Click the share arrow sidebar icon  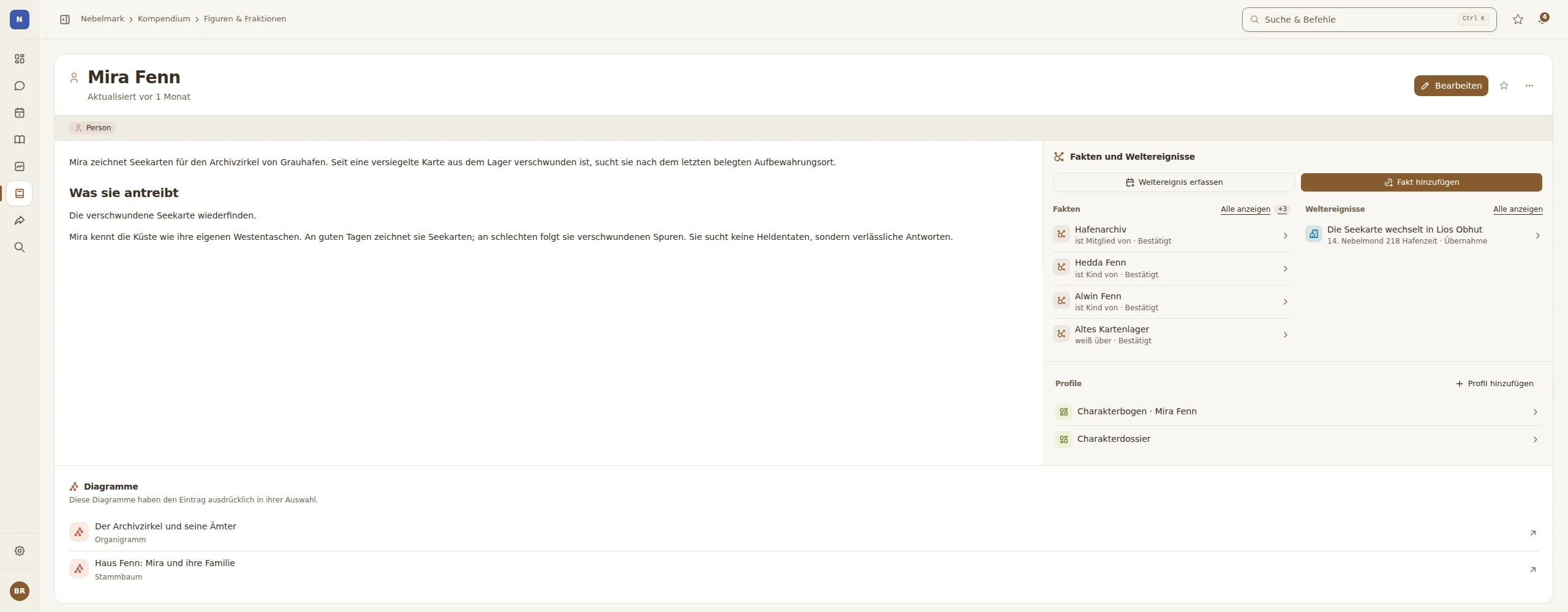pos(20,220)
